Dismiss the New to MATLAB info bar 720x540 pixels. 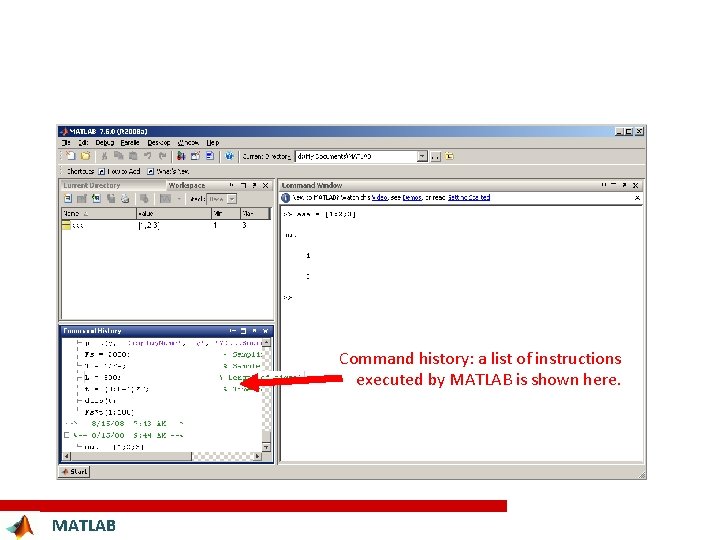(x=637, y=198)
